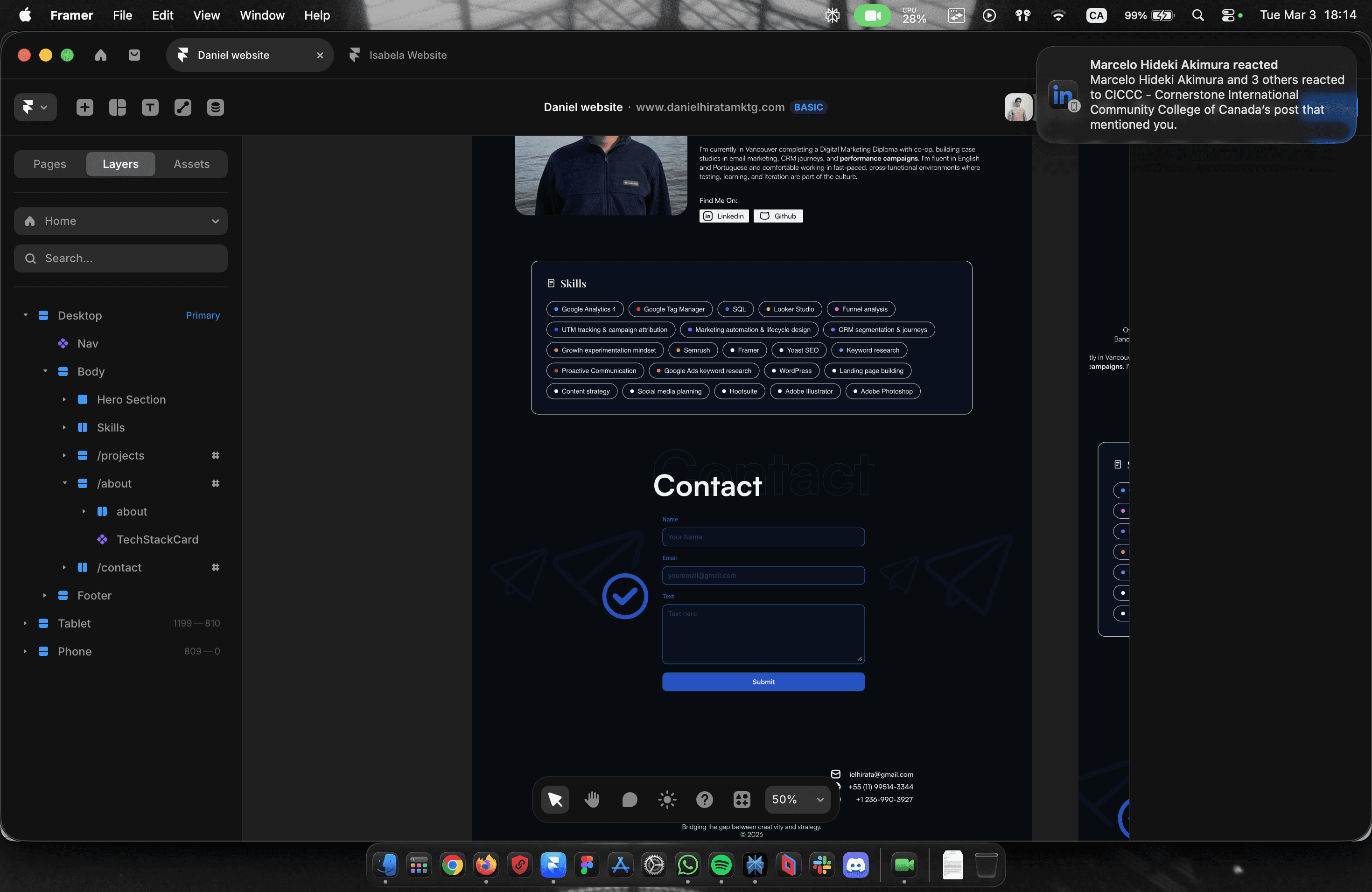Click the help question mark icon
Screen dimensions: 1372x892
(x=705, y=799)
